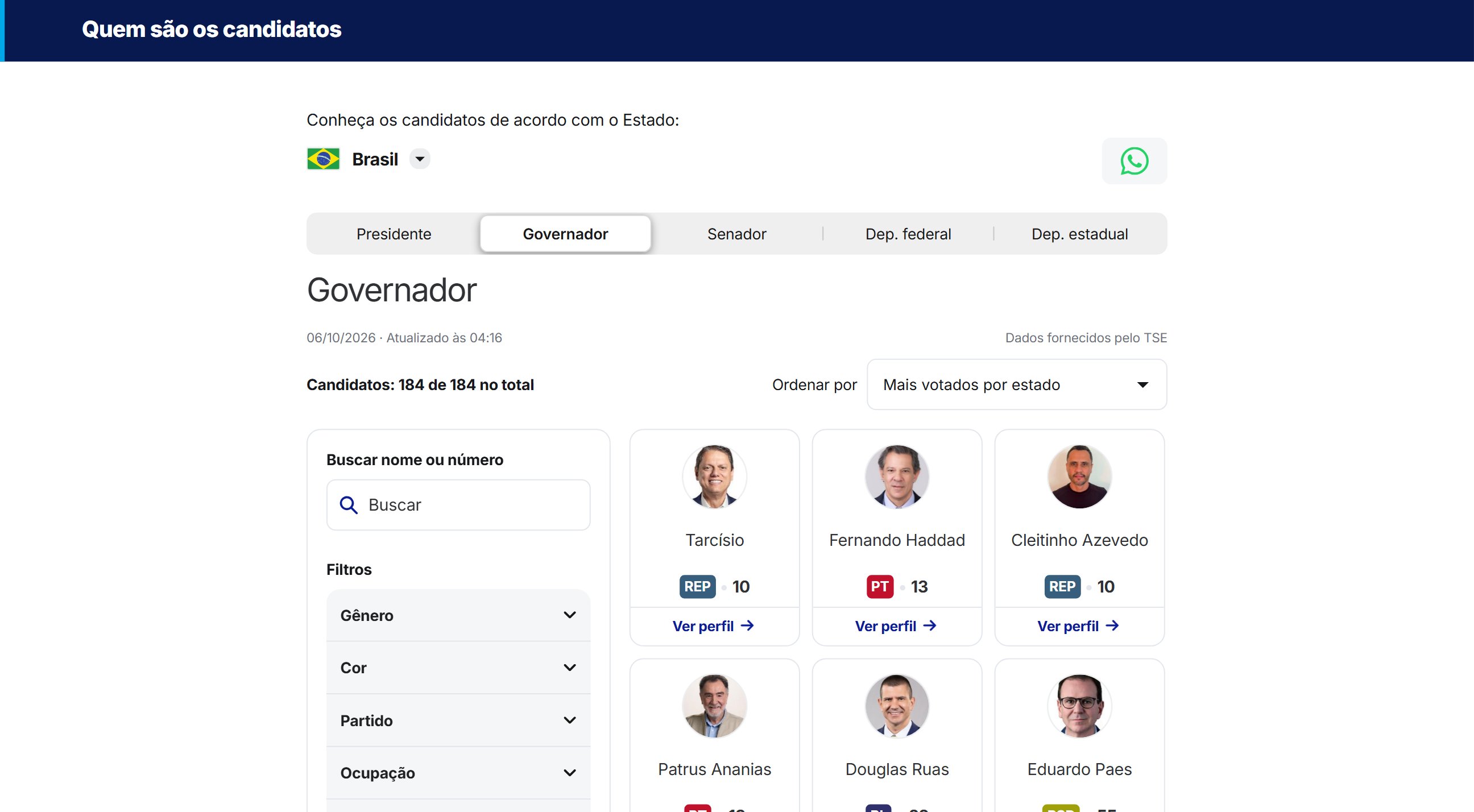Expand the Partido filter
1474x812 pixels.
coord(458,720)
